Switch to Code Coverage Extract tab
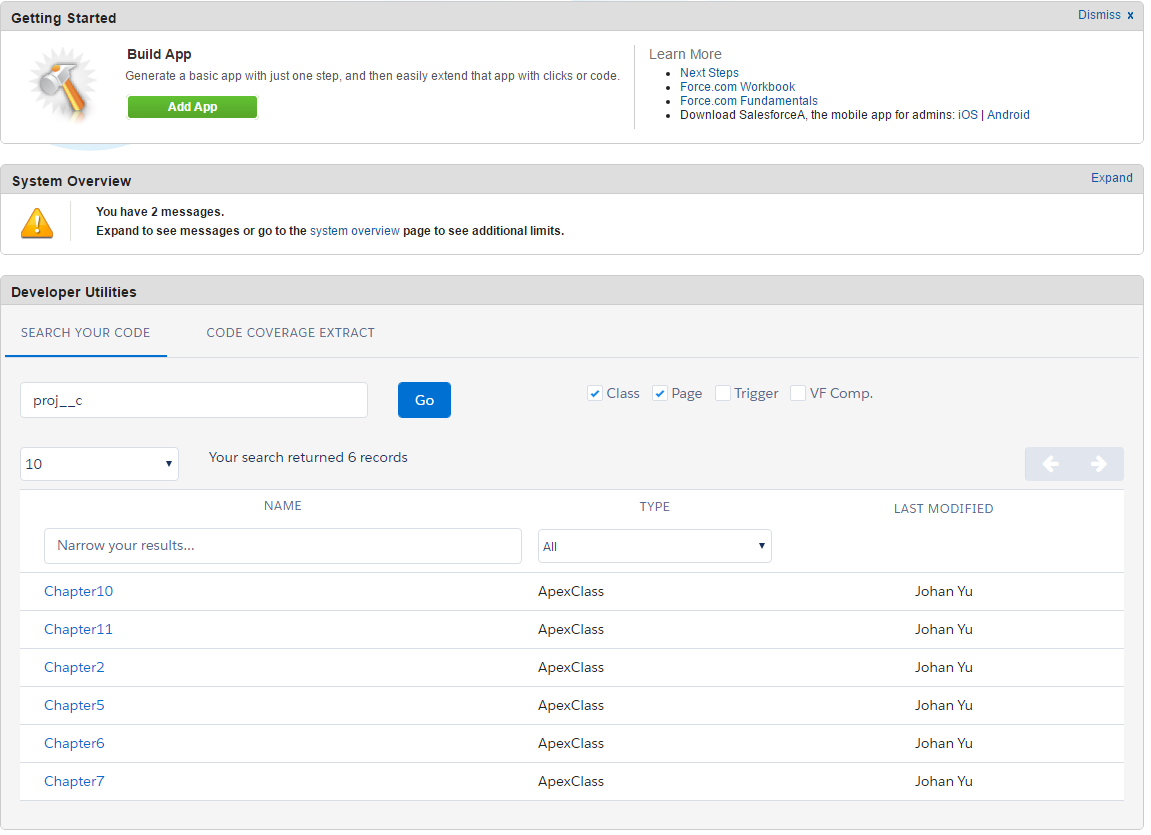Viewport: 1151px width, 835px height. pyautogui.click(x=291, y=333)
